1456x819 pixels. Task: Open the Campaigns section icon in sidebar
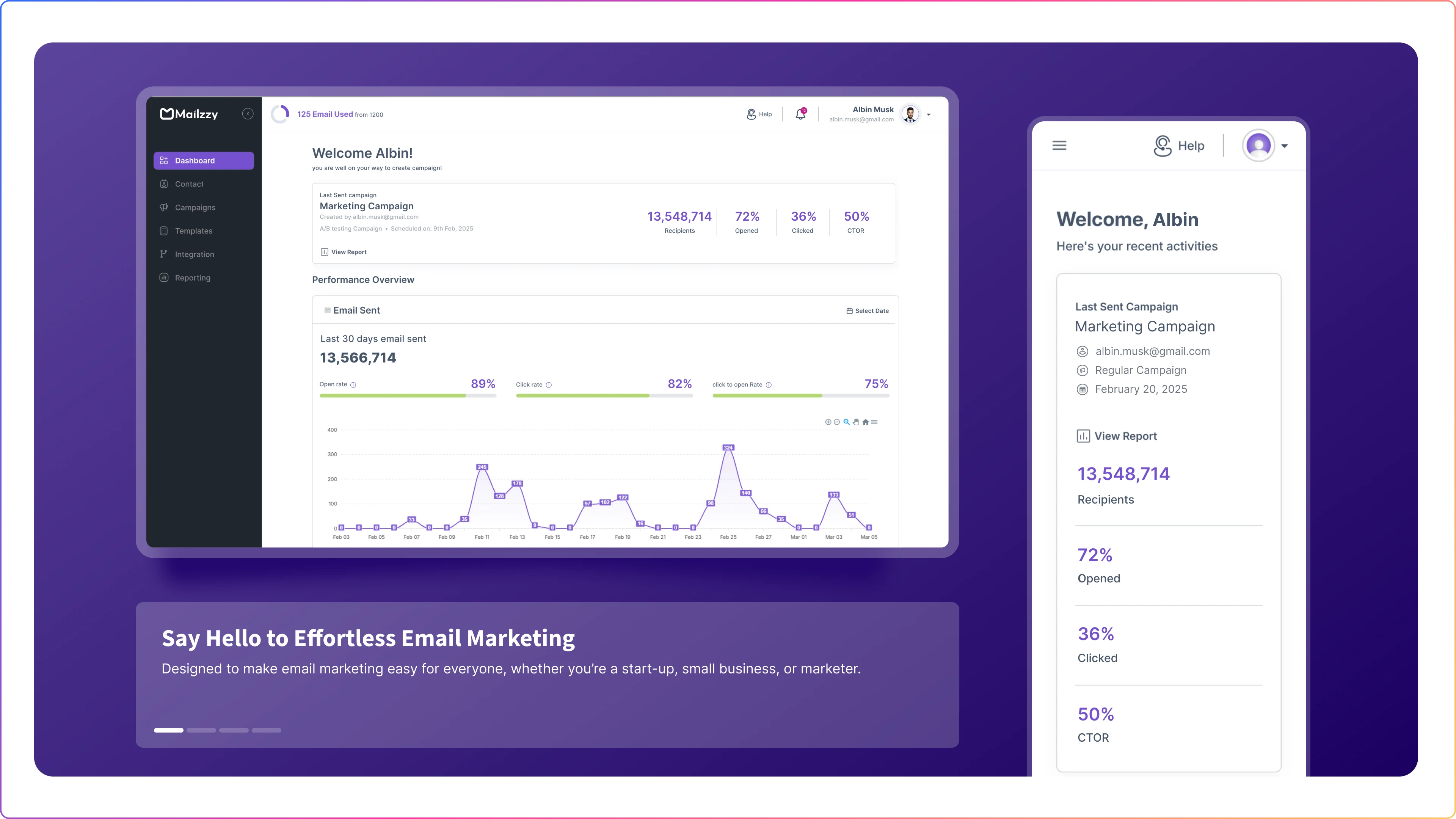coord(164,207)
